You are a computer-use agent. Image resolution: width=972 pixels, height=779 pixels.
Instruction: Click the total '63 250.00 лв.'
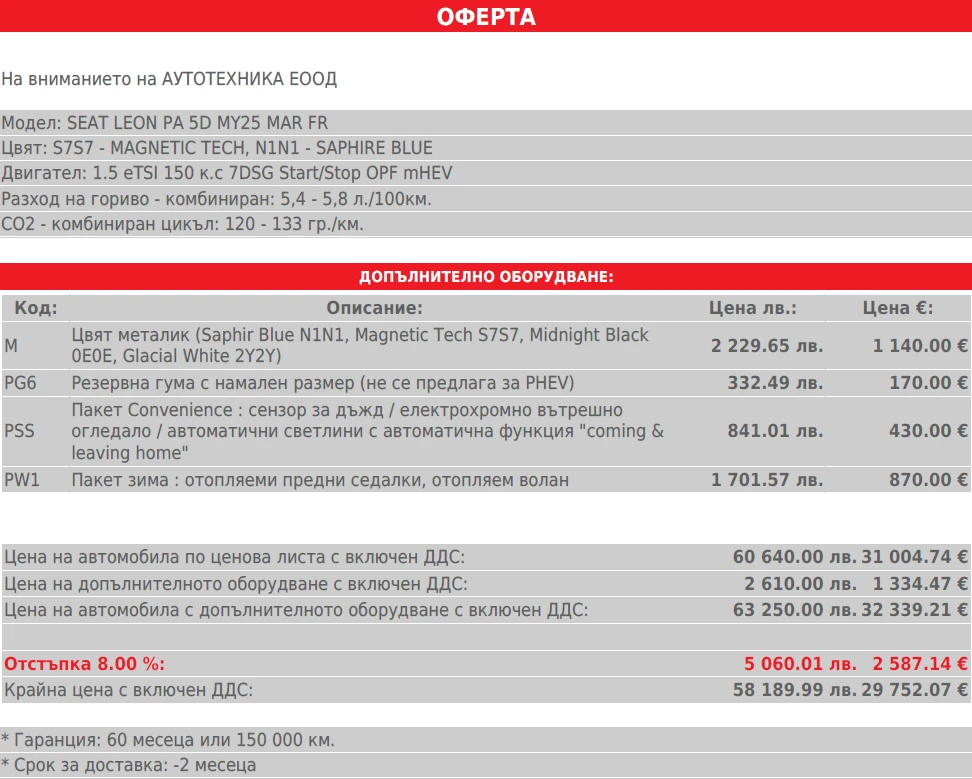[795, 610]
